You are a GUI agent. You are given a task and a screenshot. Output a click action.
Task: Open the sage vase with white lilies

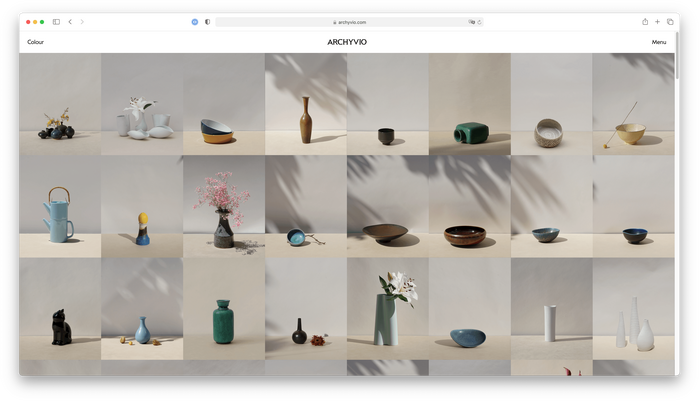click(388, 309)
